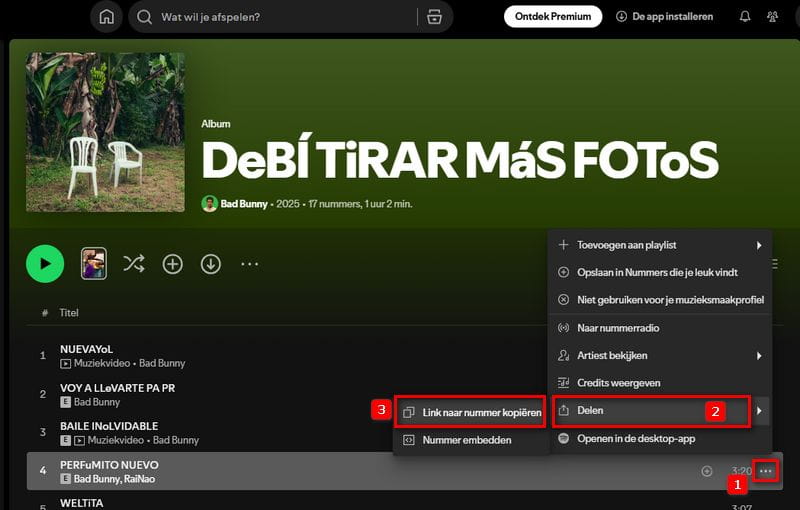Open Bad Bunny link under VOY A LLeVARTE PA PR
800x510 pixels.
tap(97, 402)
